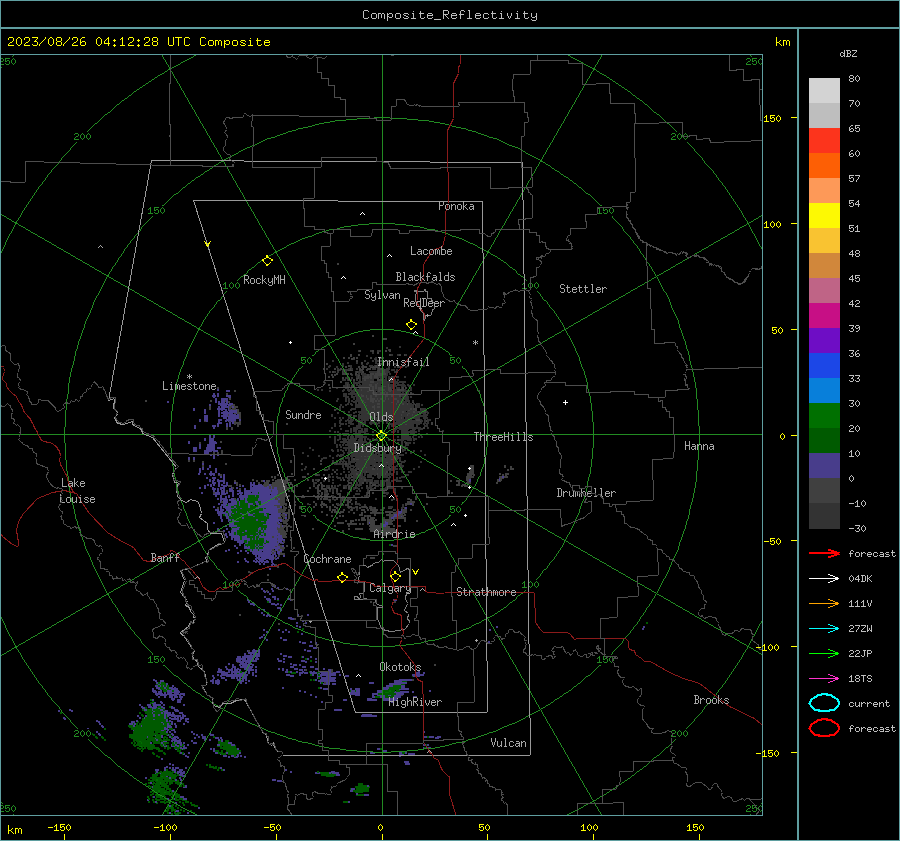Click the Hanna city label

click(699, 446)
